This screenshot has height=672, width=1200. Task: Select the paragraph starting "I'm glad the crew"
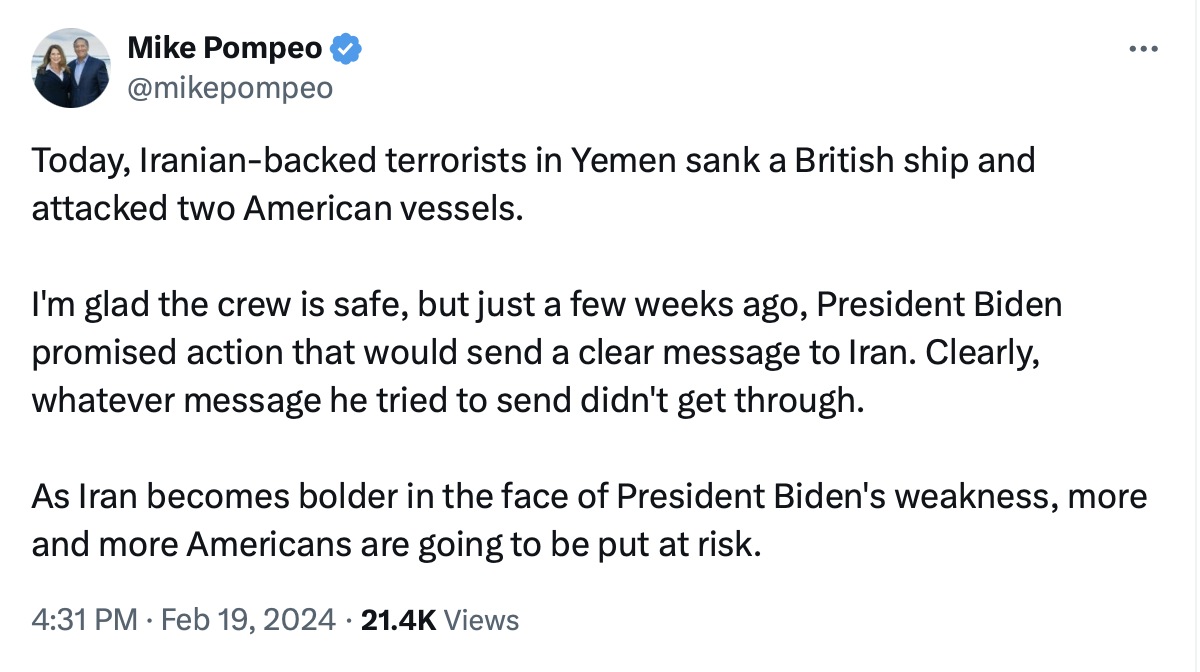[547, 352]
